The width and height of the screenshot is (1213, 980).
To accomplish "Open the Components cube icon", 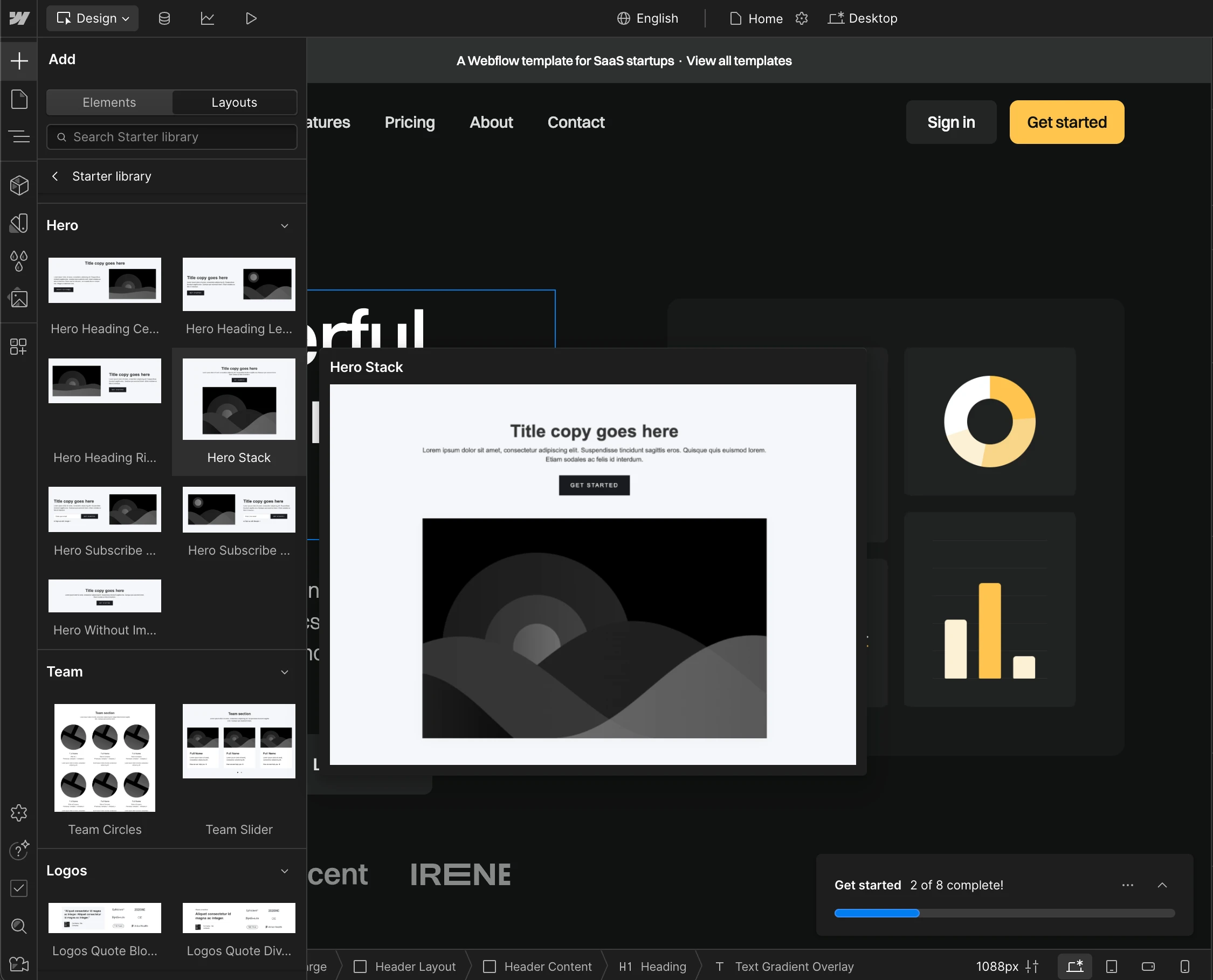I will pos(19,185).
